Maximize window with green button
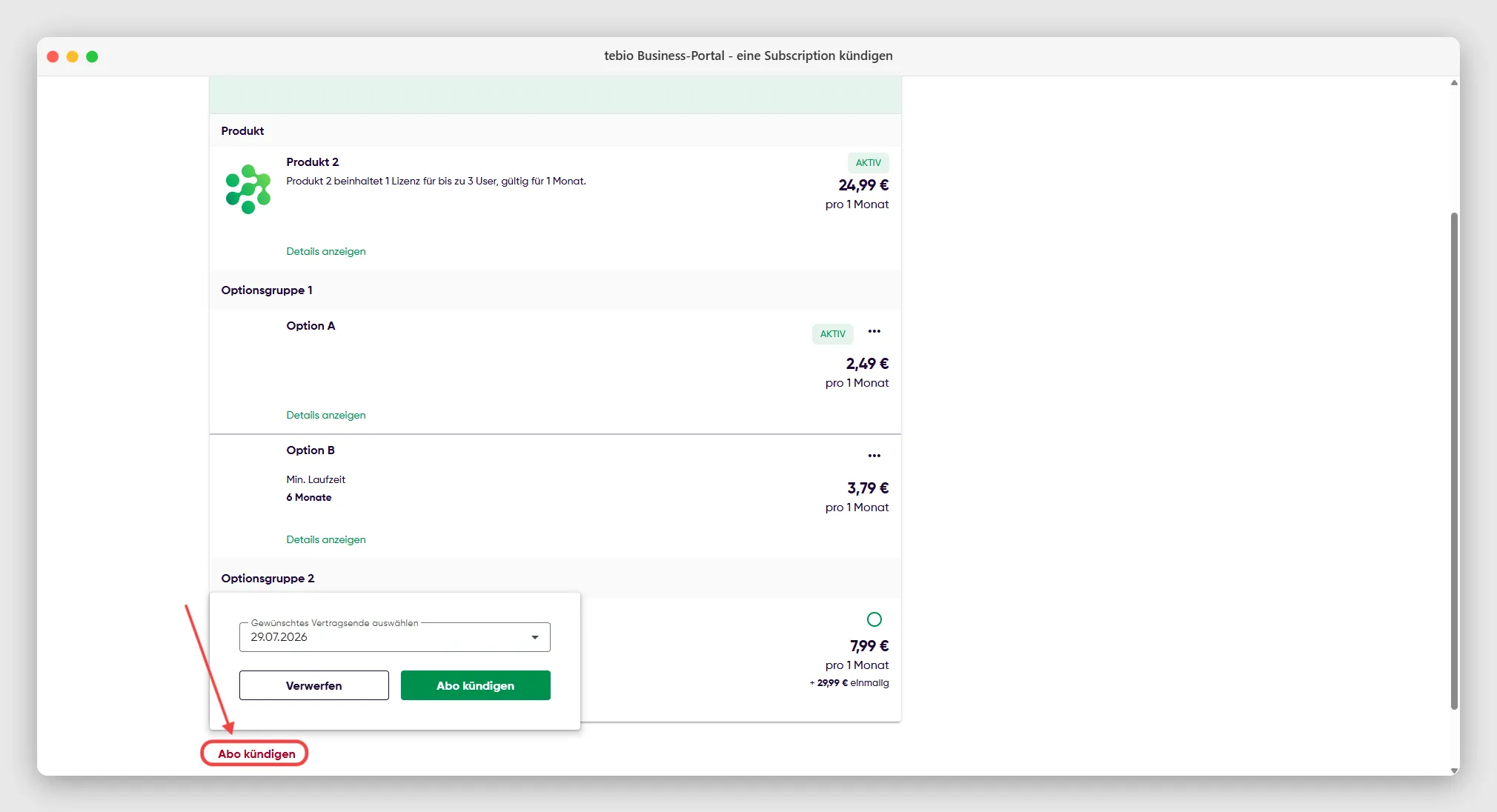 pos(92,56)
